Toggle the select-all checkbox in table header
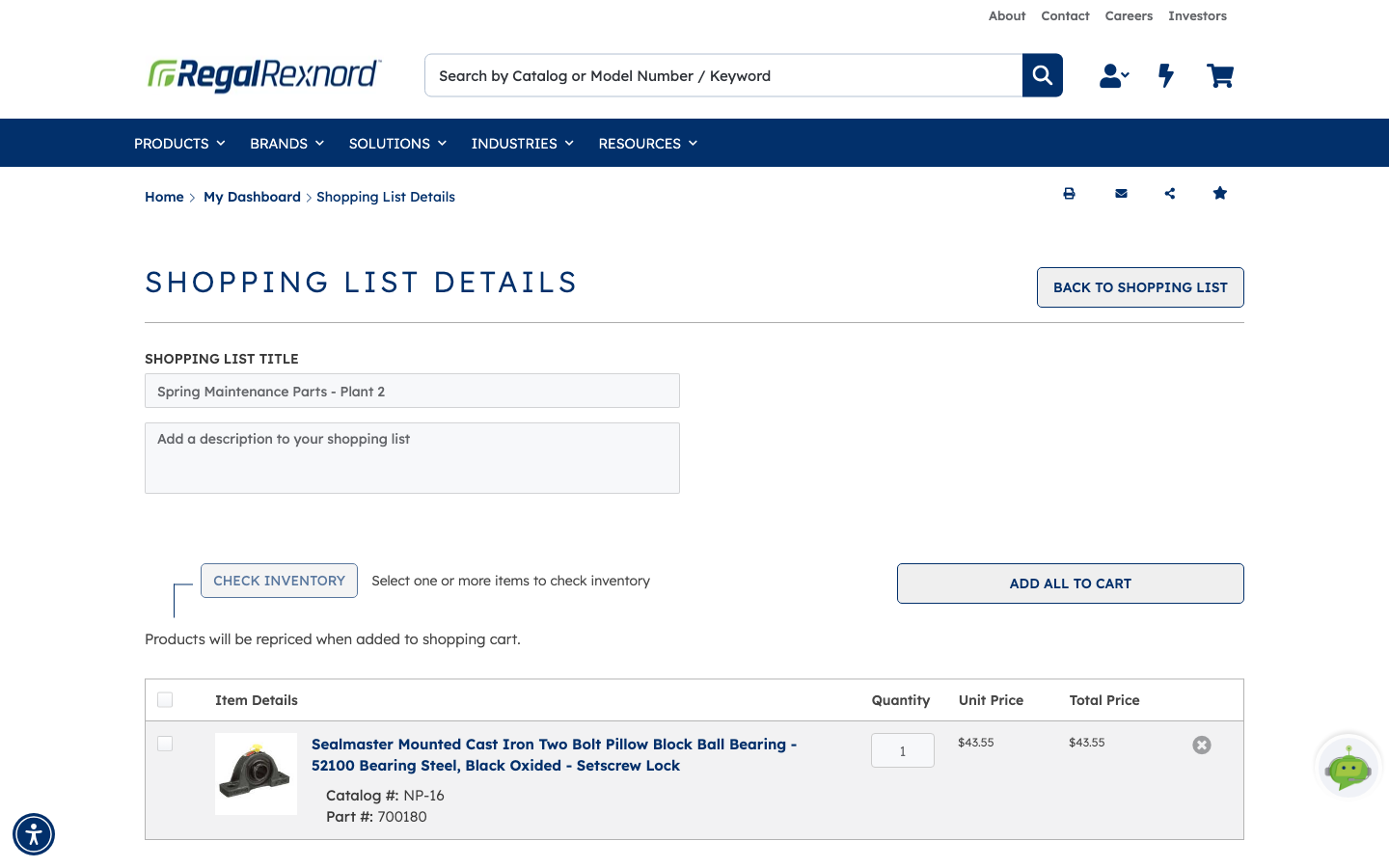1389x868 pixels. (x=165, y=700)
